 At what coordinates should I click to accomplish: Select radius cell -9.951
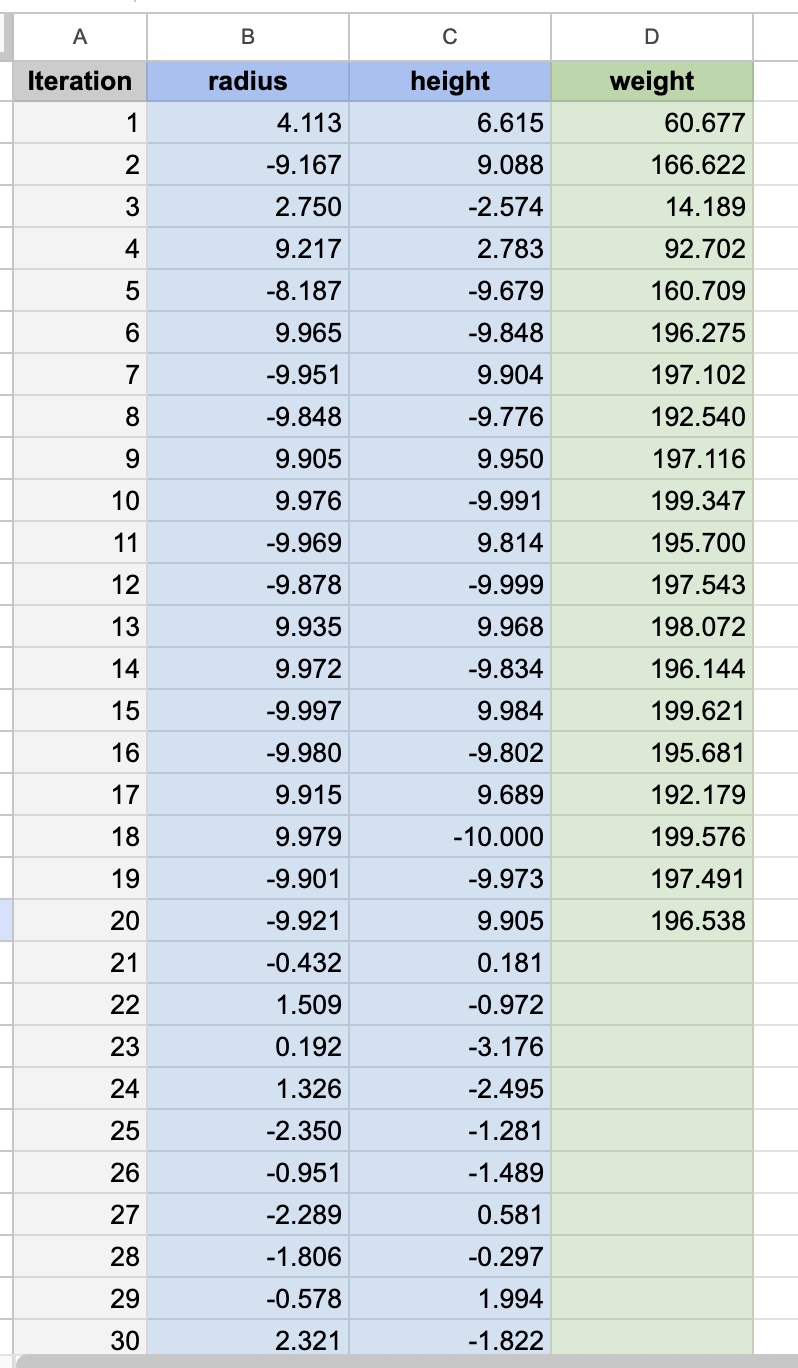248,375
